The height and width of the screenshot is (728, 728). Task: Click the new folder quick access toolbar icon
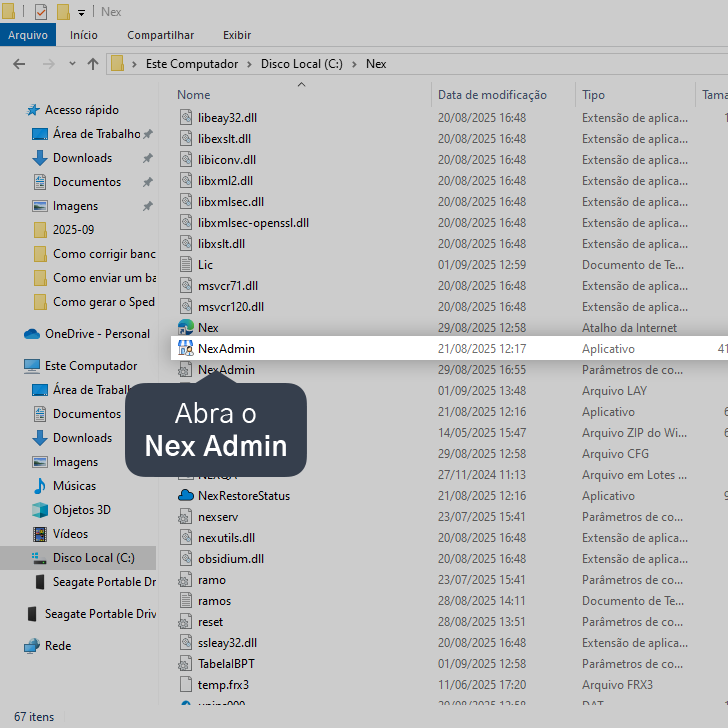[63, 12]
